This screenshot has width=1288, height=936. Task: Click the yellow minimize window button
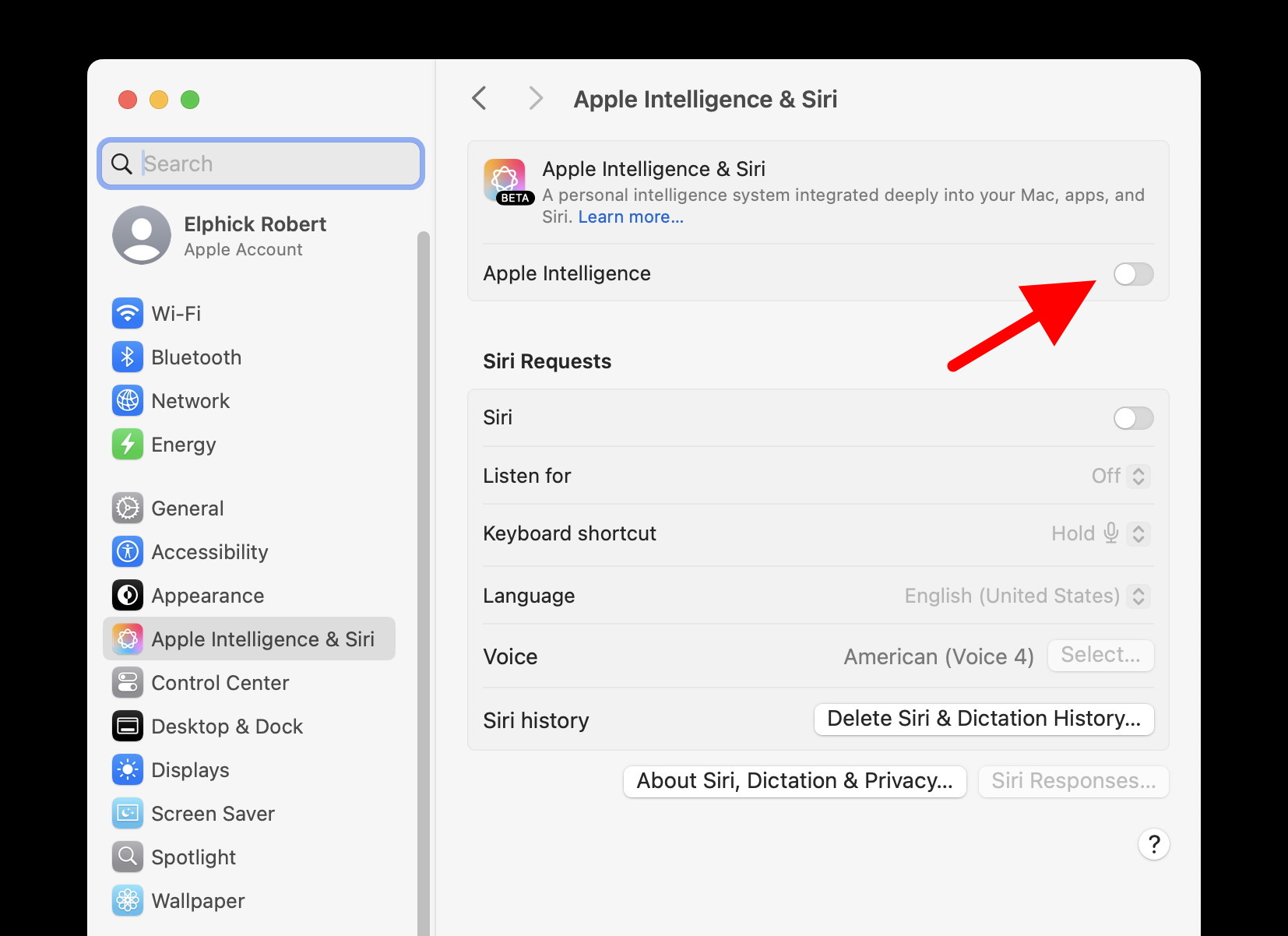point(159,100)
